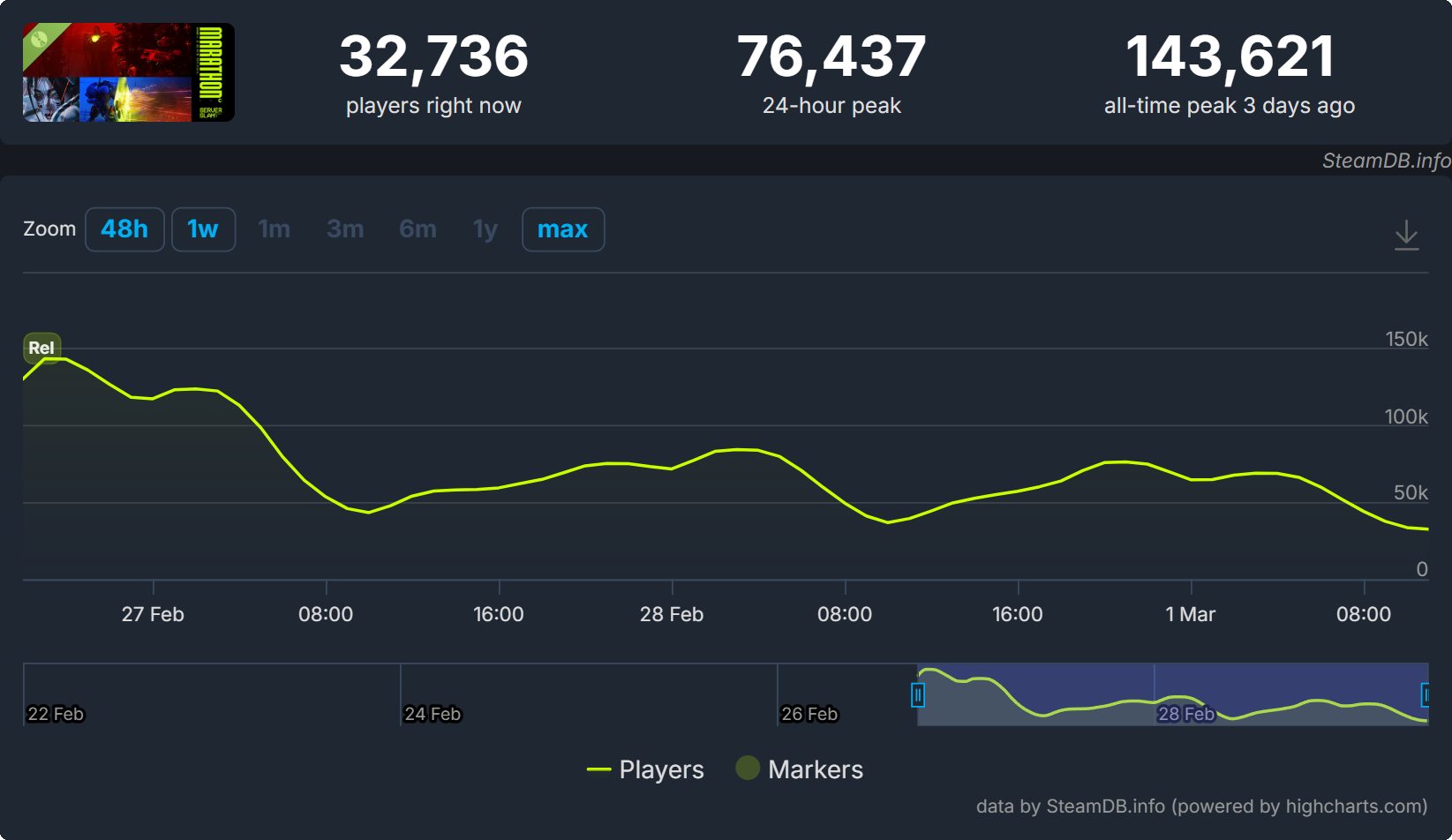Viewport: 1452px width, 840px height.
Task: Click the SteamDB.info watermark text
Action: [x=1386, y=161]
